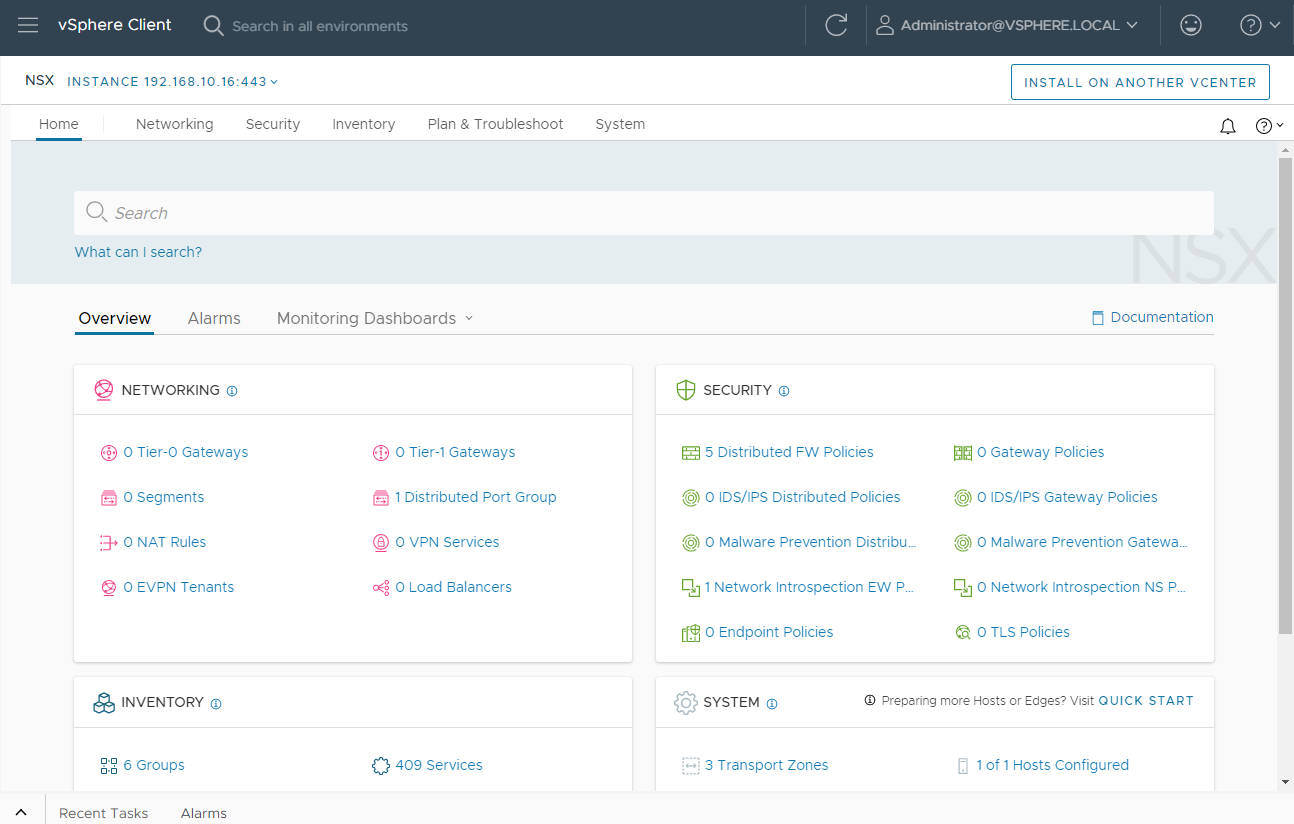The width and height of the screenshot is (1294, 824).
Task: Click the Gateway Policies icon
Action: 963,453
